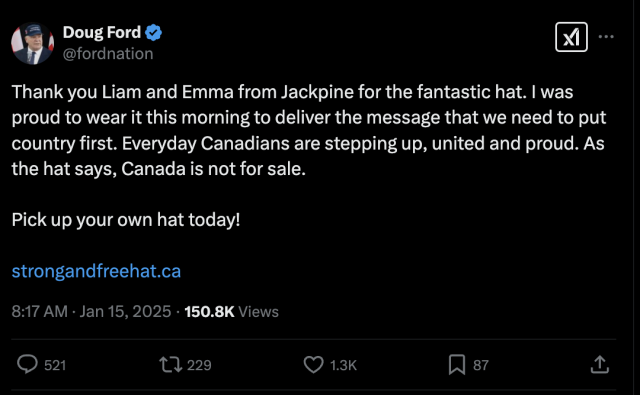Click the 8:17 AM timestamp
The width and height of the screenshot is (640, 395).
40,311
